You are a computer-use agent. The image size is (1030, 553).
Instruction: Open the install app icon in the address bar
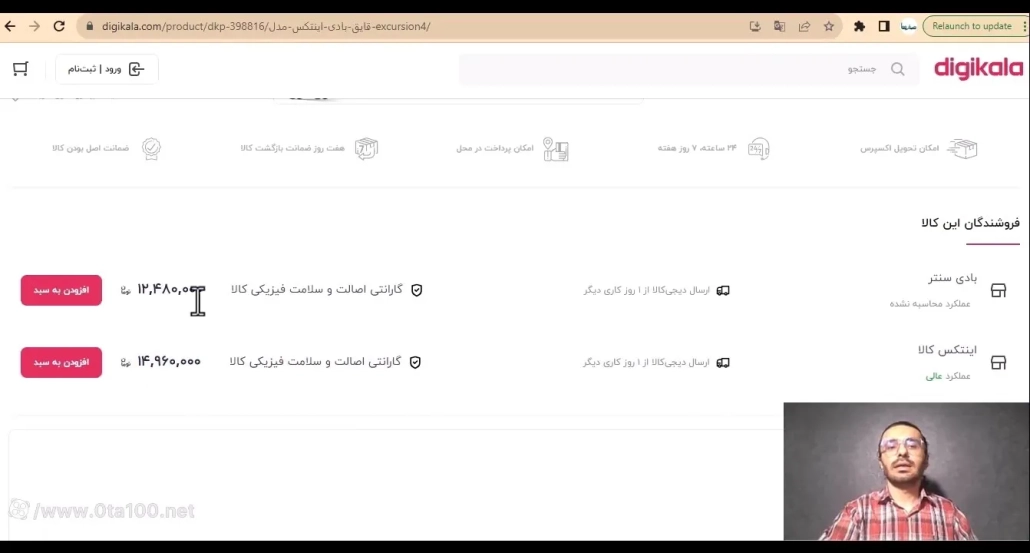pyautogui.click(x=755, y=26)
